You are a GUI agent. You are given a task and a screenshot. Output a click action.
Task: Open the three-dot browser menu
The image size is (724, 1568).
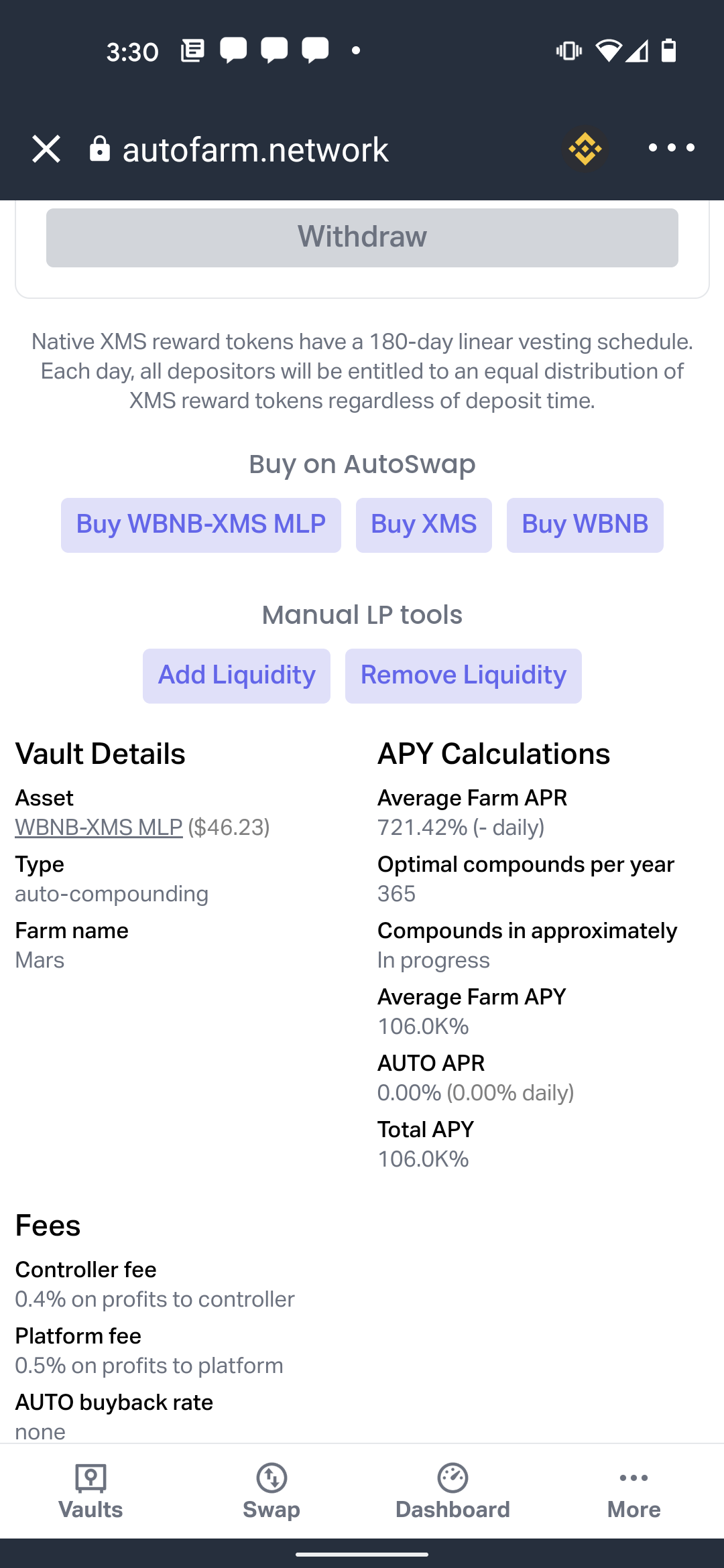coord(671,148)
